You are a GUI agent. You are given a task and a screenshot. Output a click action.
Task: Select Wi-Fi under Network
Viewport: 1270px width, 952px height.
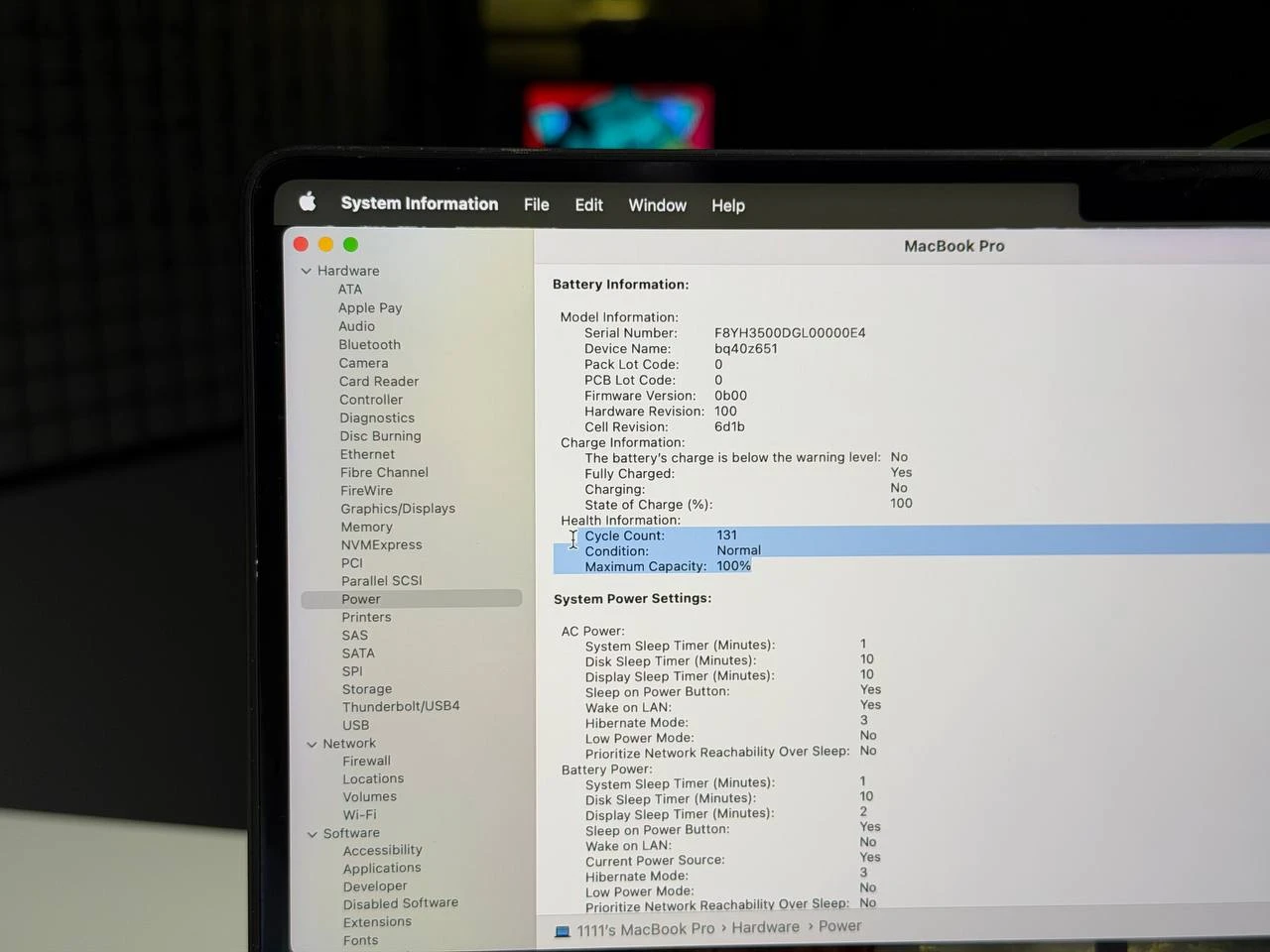(x=359, y=815)
